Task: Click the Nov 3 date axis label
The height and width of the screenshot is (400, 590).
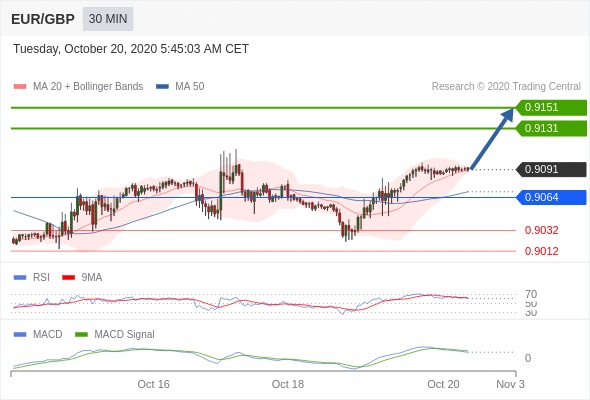Action: (510, 384)
